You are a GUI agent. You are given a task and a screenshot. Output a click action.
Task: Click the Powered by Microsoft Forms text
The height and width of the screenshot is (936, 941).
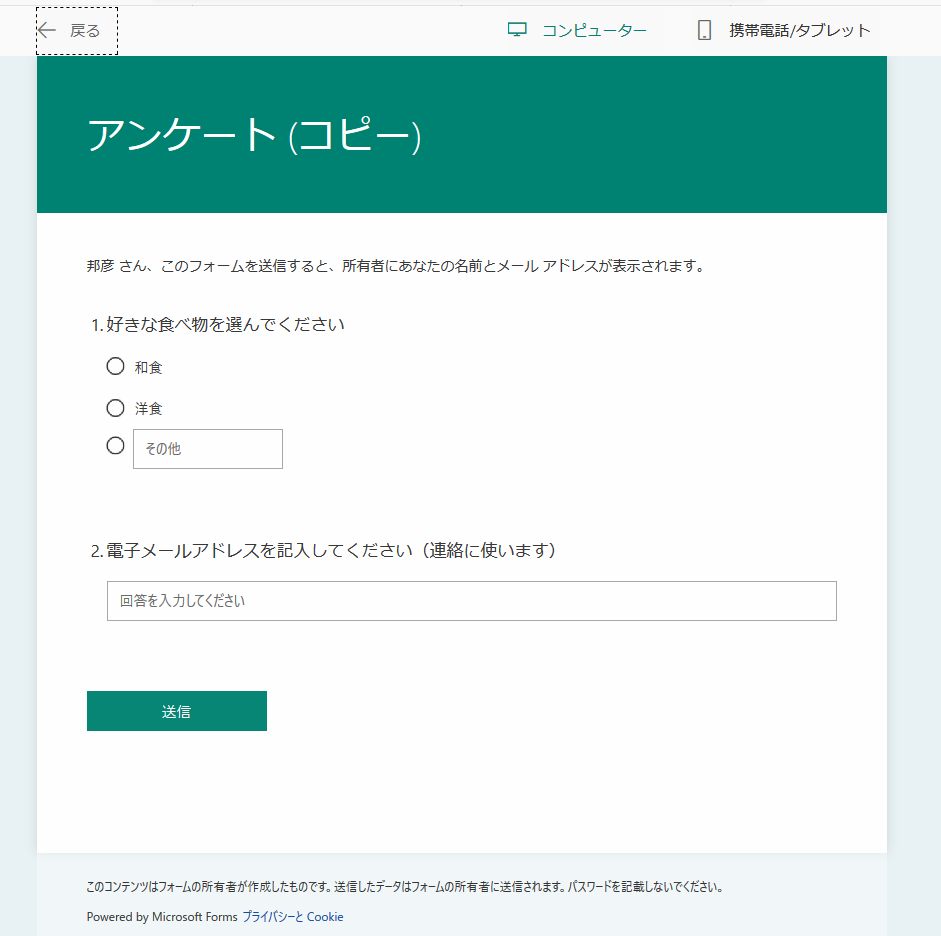pos(162,917)
